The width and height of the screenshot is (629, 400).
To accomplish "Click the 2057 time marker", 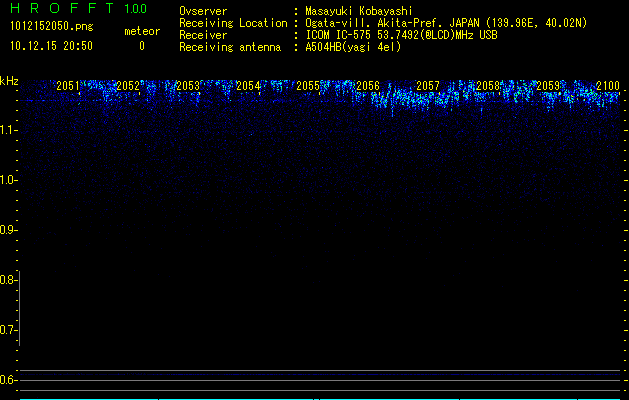I will point(428,86).
